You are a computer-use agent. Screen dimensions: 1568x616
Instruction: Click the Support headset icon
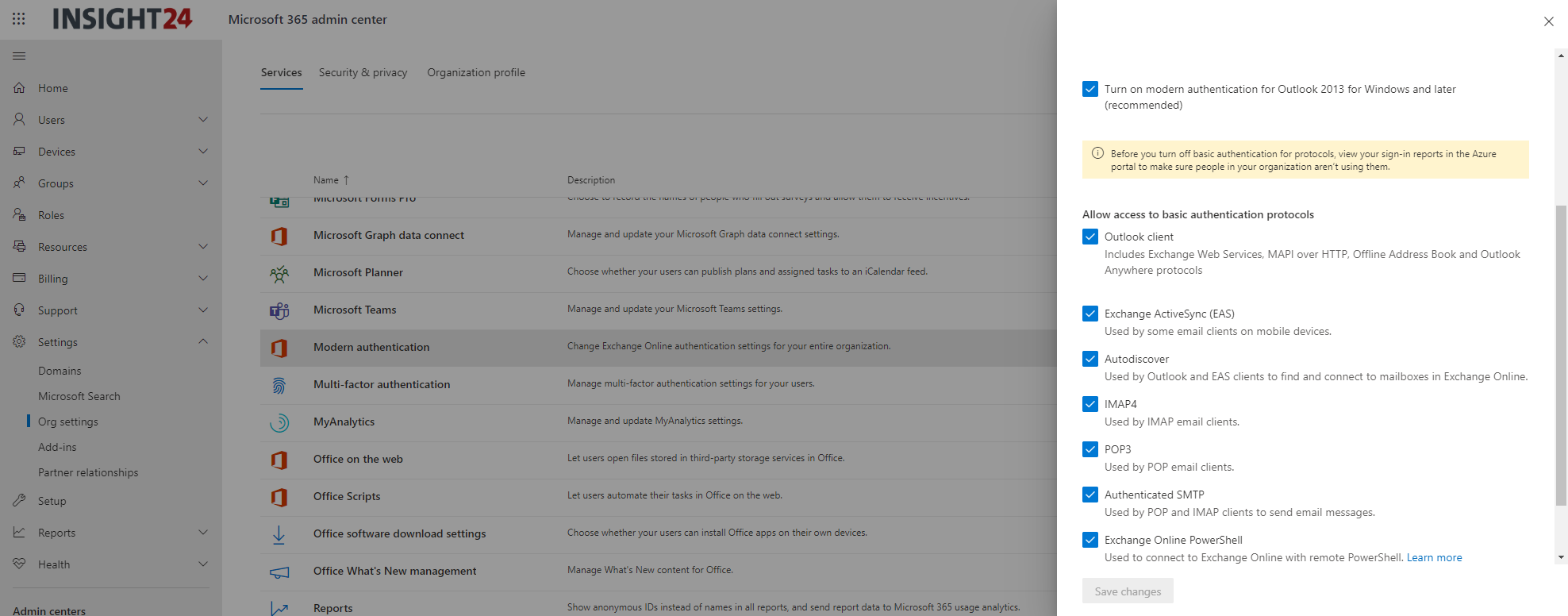pyautogui.click(x=19, y=310)
